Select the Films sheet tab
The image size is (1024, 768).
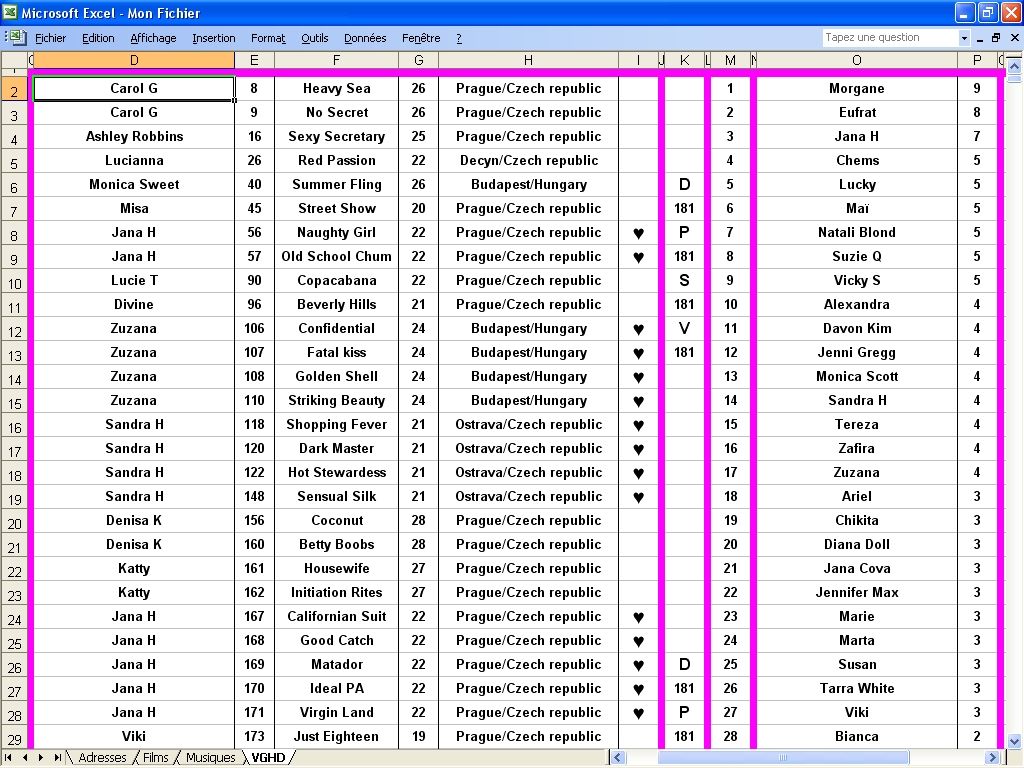coord(156,758)
